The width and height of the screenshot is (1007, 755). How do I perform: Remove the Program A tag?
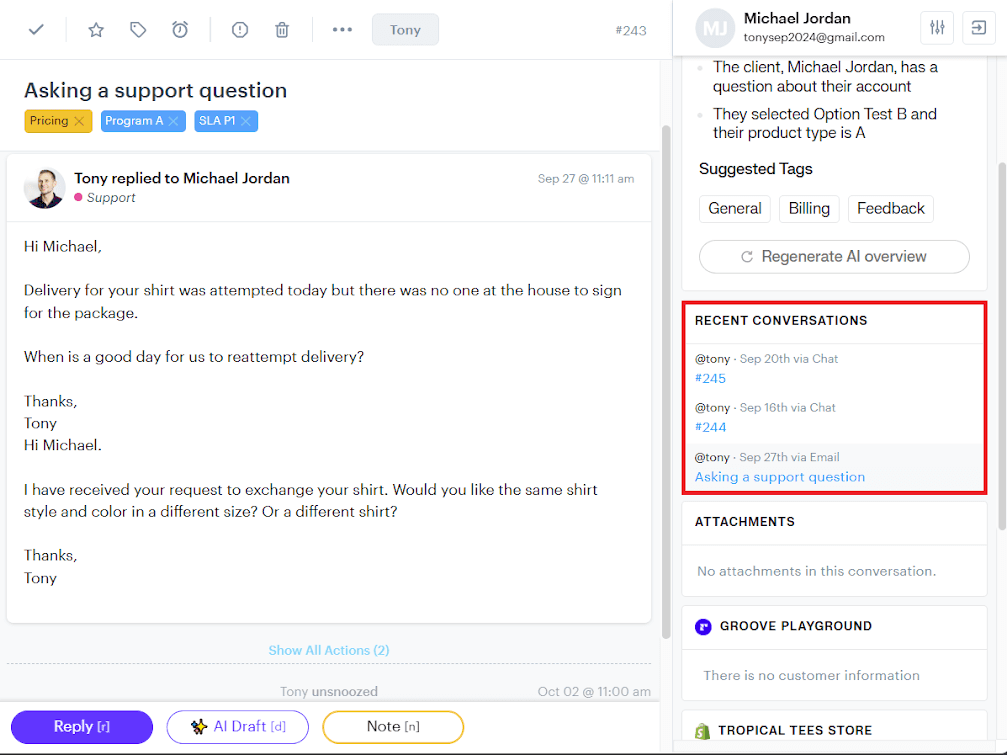point(173,121)
